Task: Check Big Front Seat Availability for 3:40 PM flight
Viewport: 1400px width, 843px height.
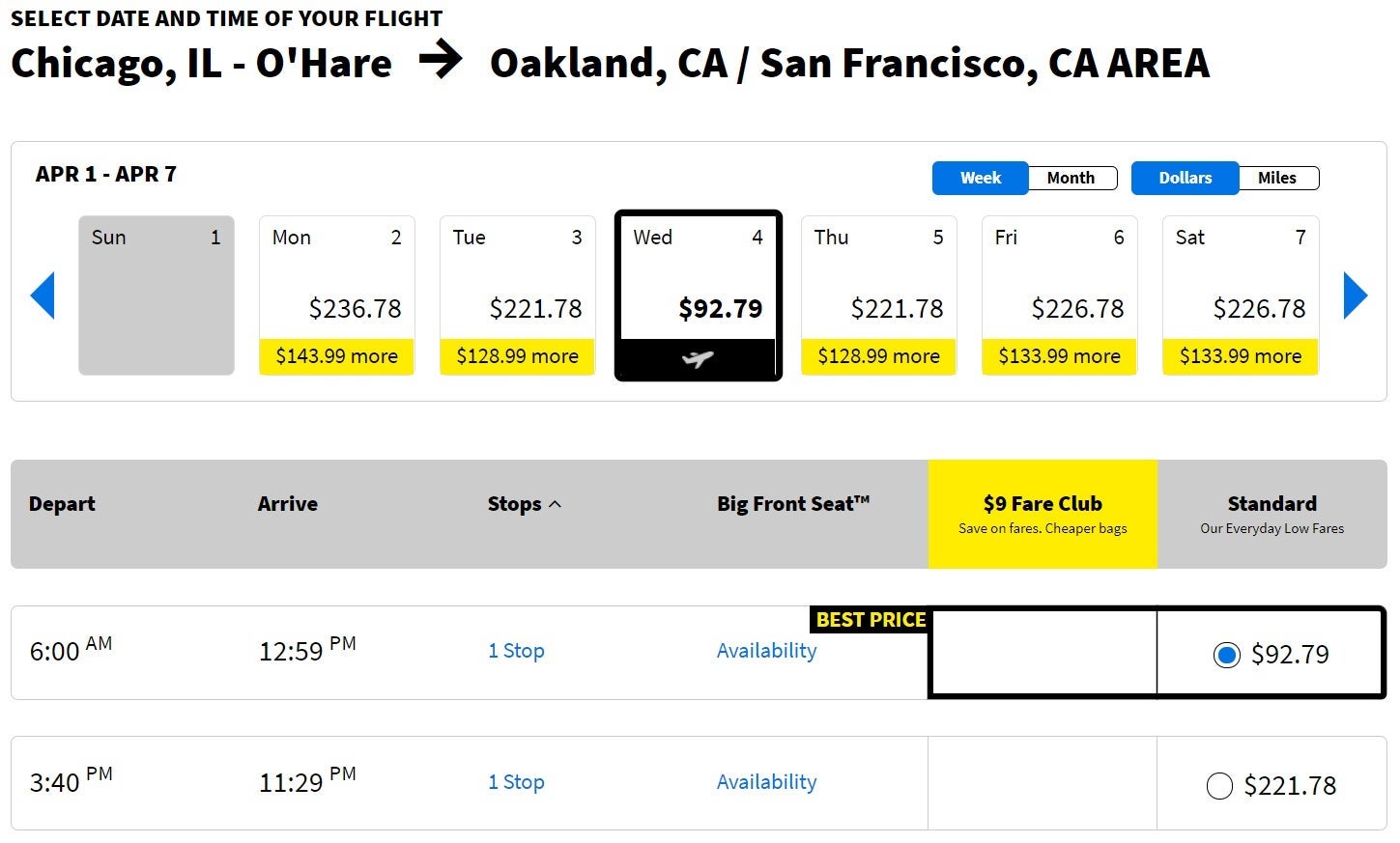Action: [x=766, y=782]
